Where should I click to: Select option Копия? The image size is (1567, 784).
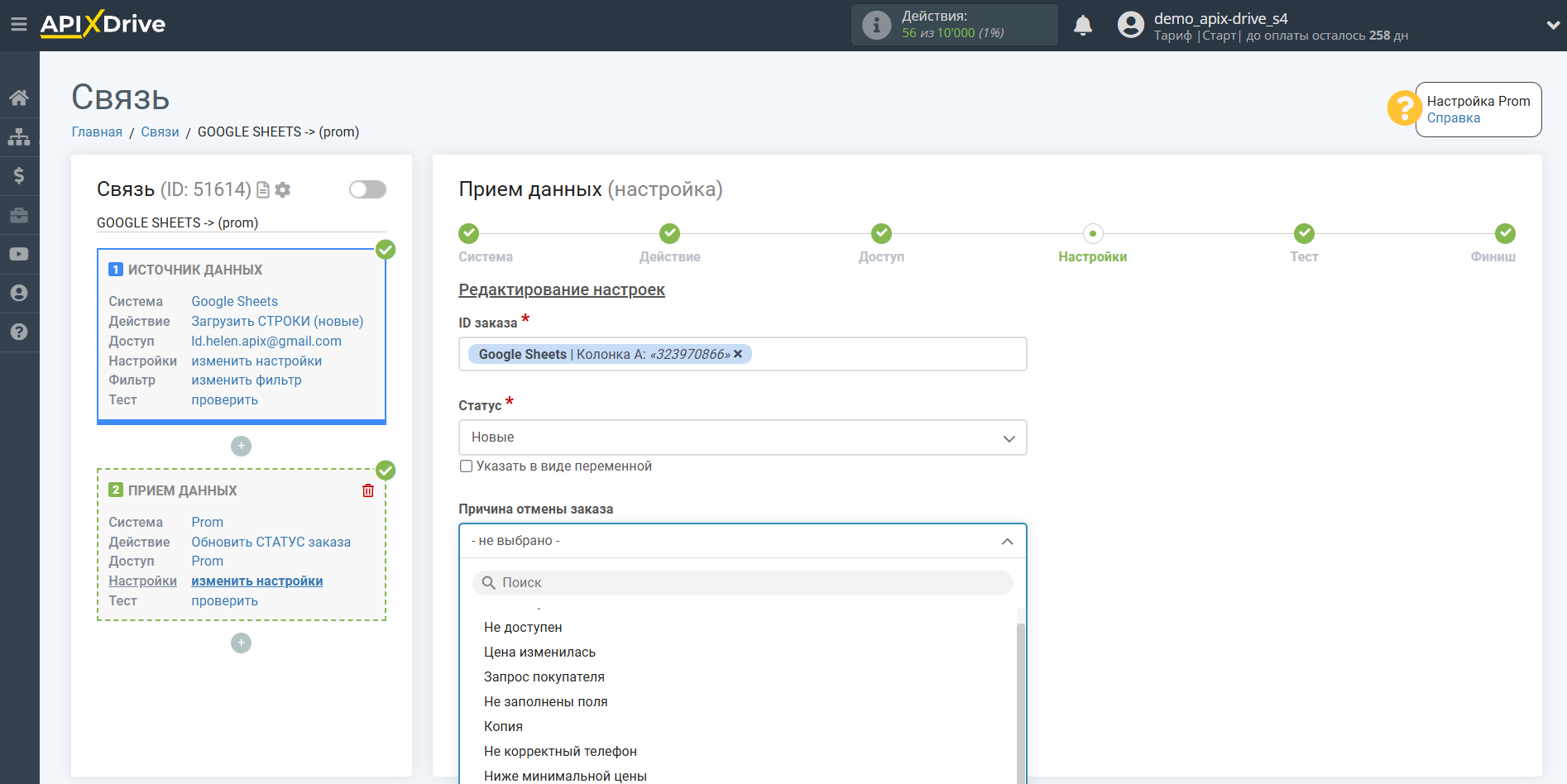(x=503, y=727)
